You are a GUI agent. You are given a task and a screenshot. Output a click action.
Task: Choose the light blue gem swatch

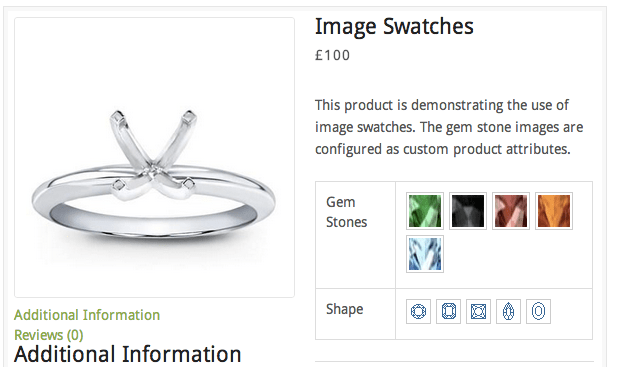pyautogui.click(x=425, y=254)
